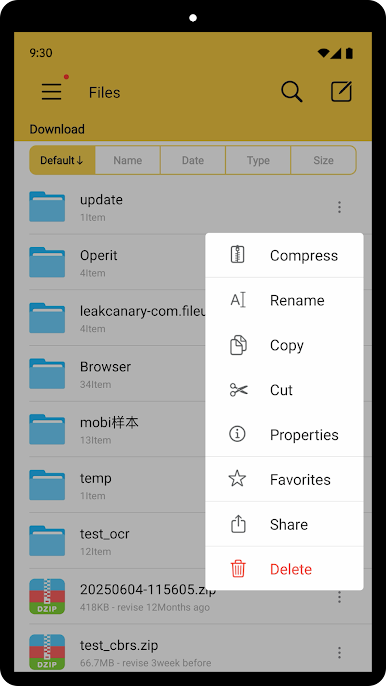386x686 pixels.
Task: Click the Rename text-cursor icon
Action: coord(238,300)
